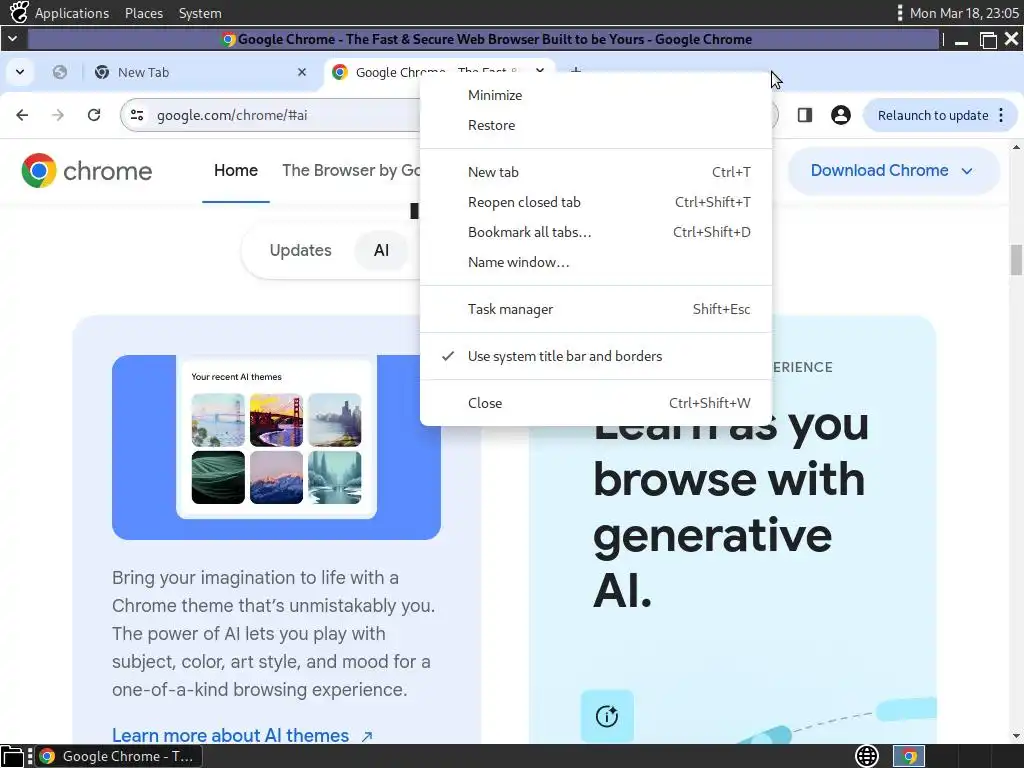Choose Name window… option

tap(596, 263)
